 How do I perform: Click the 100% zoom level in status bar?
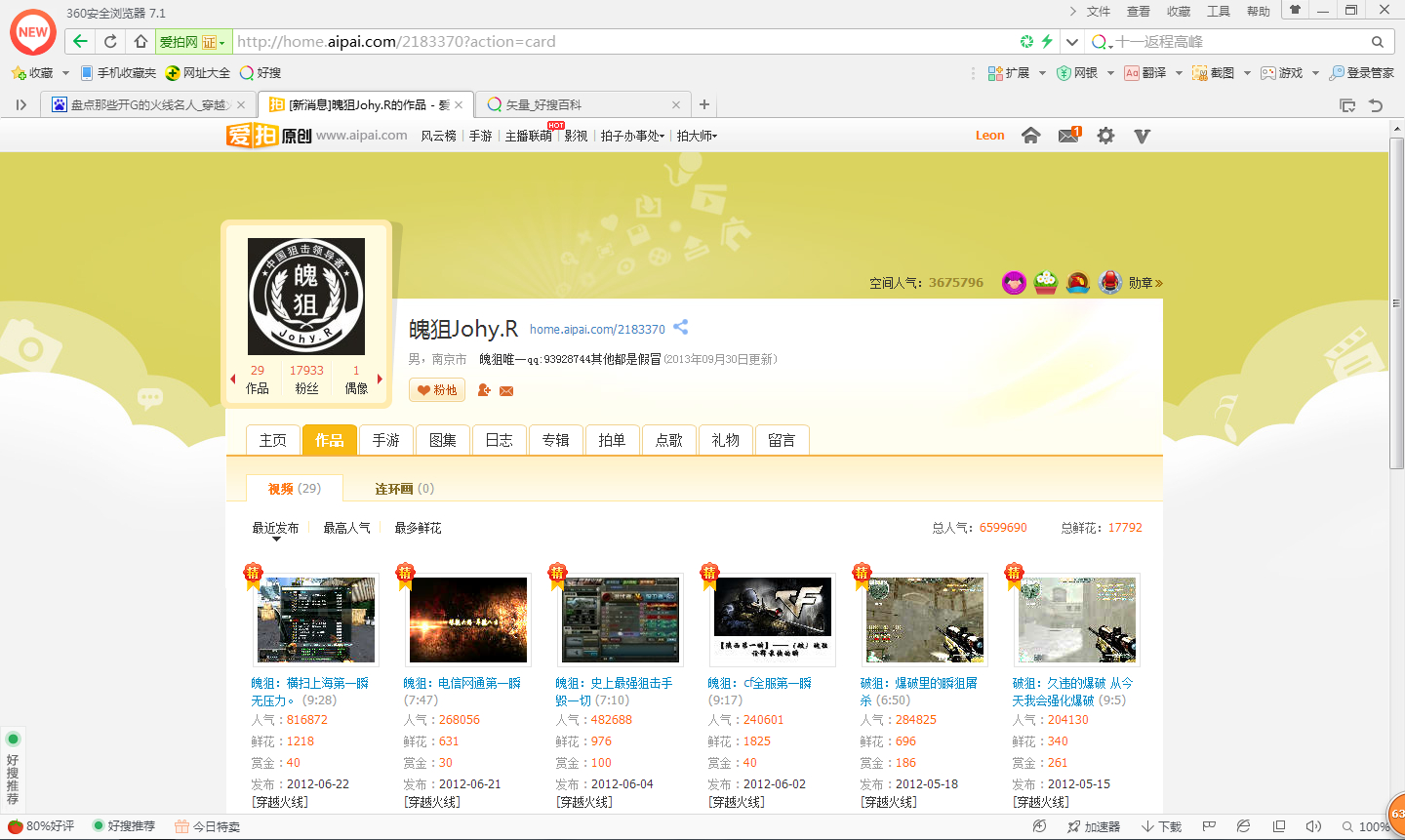click(1366, 826)
